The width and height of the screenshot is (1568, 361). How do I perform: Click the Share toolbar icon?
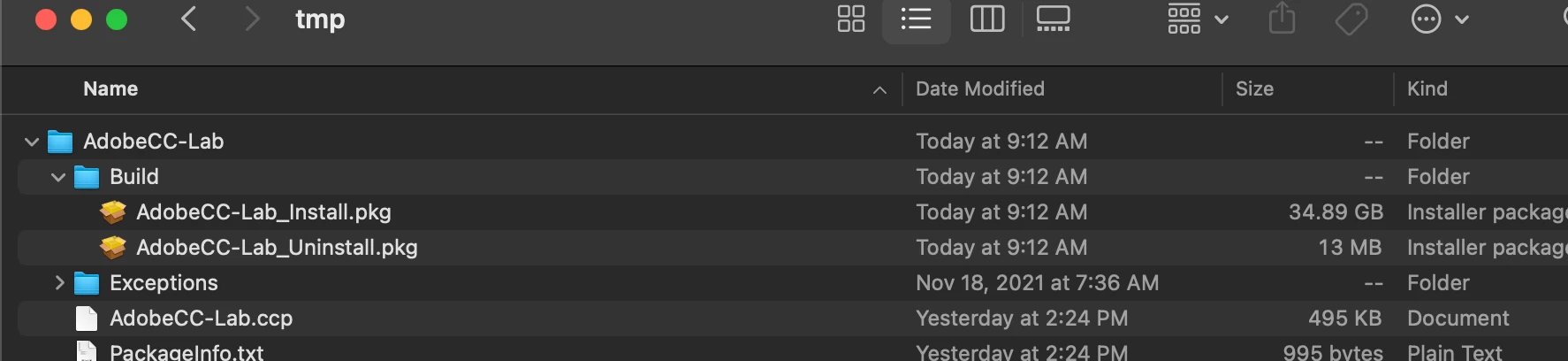(x=1282, y=19)
